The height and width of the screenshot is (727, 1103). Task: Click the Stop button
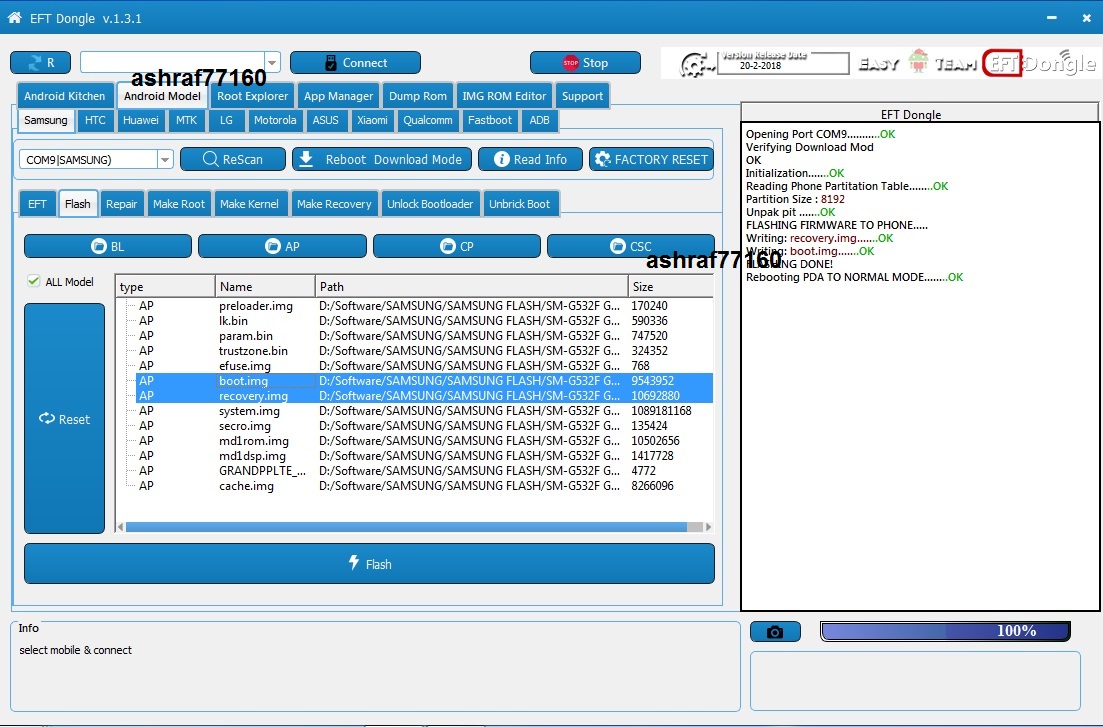[585, 63]
